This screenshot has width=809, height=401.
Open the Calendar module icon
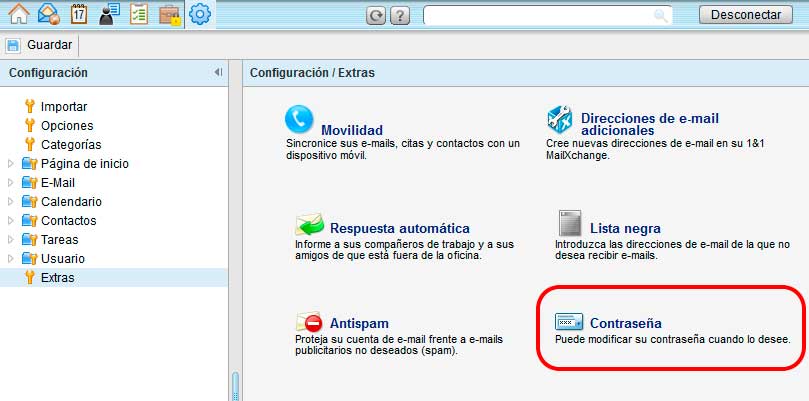(78, 14)
